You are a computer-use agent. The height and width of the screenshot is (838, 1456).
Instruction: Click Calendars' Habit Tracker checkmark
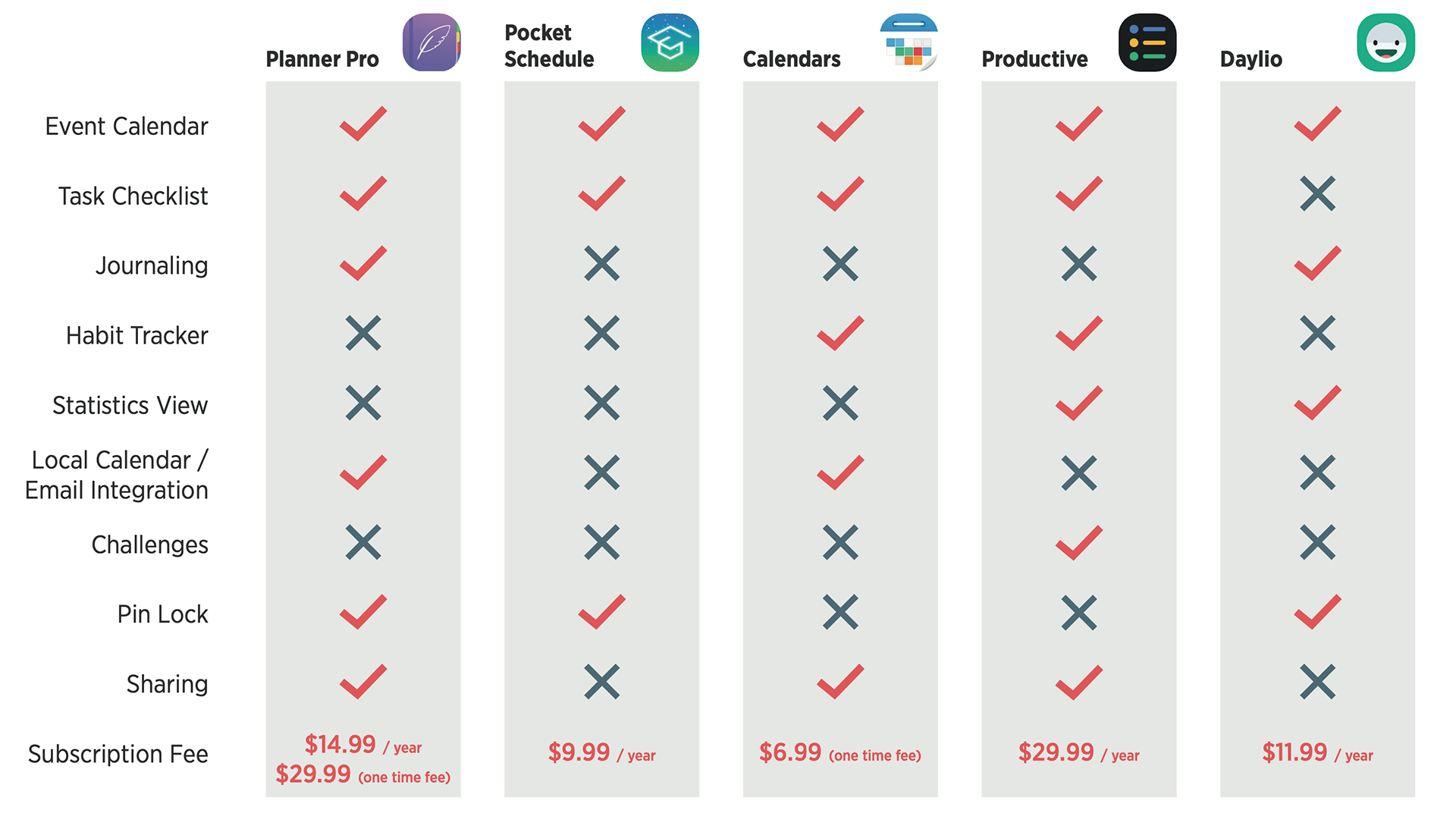tap(840, 333)
